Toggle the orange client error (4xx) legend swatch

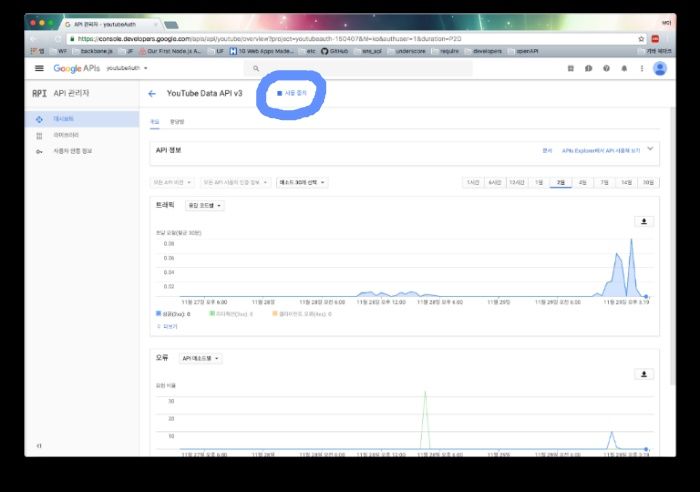(x=275, y=313)
